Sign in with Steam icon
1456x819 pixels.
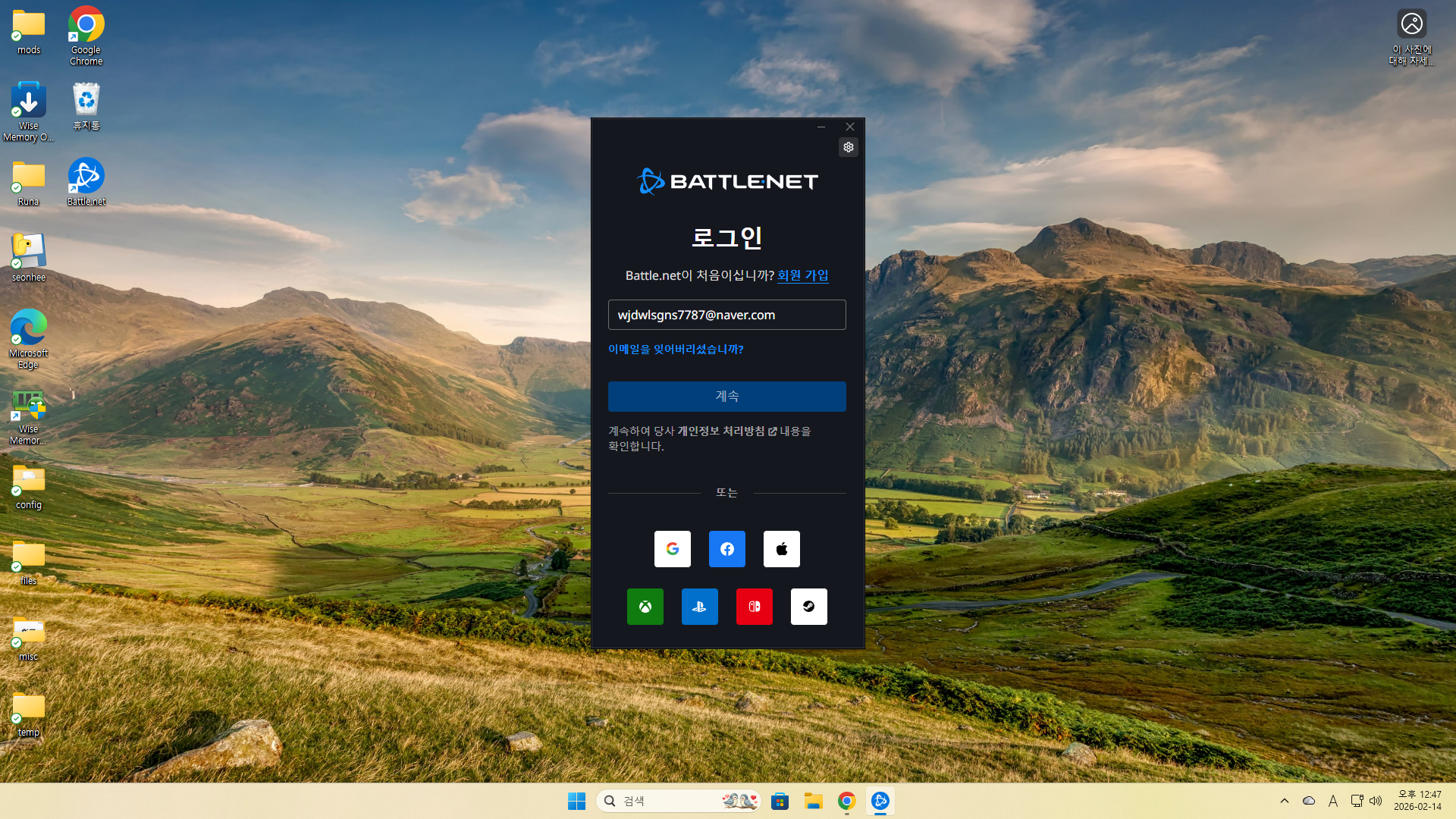click(808, 607)
